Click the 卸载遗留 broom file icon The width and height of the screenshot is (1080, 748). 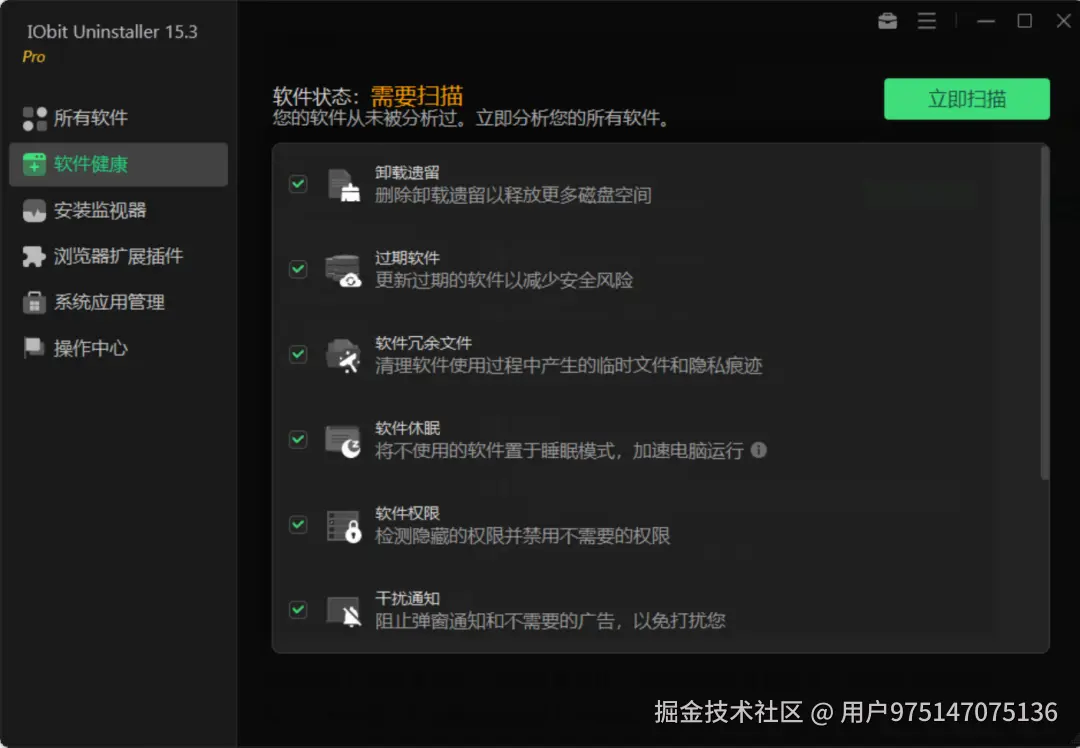tap(344, 185)
